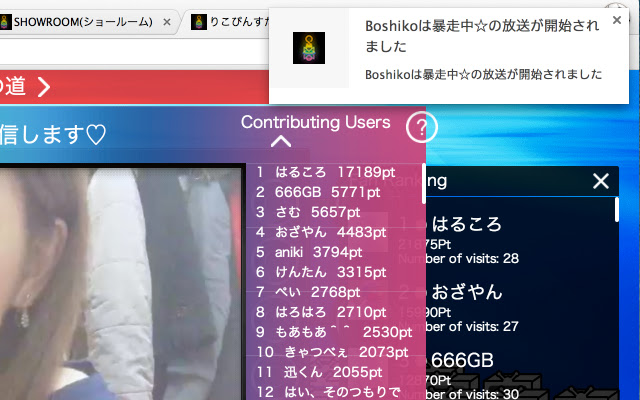Click the SHOWROOM tab favicon
This screenshot has height=400, width=640.
tap(6, 21)
